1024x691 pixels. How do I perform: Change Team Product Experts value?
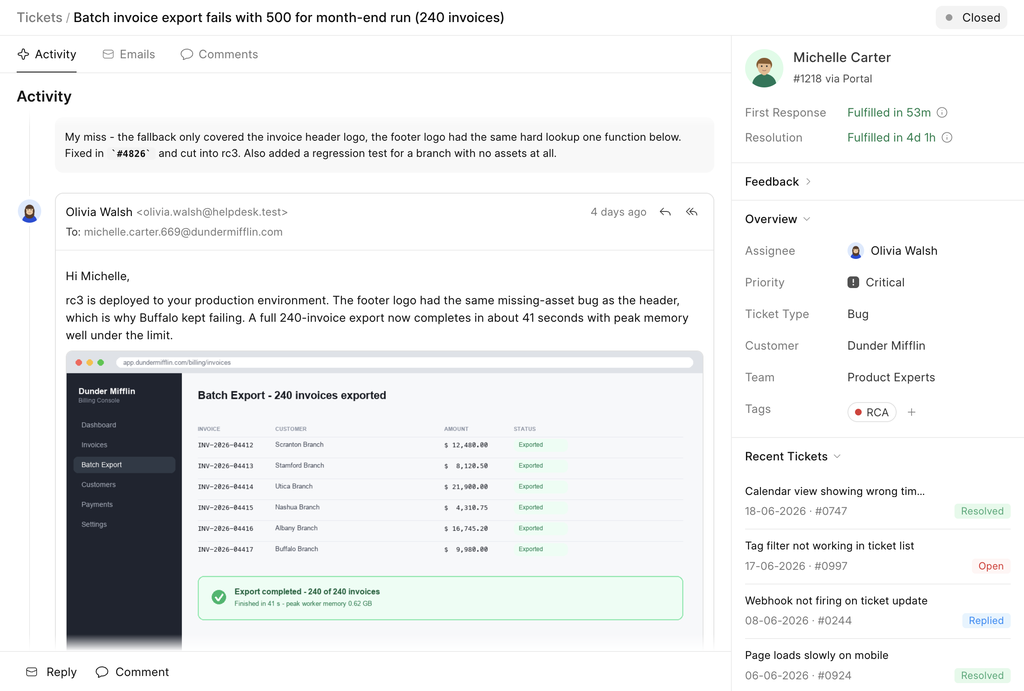click(891, 378)
